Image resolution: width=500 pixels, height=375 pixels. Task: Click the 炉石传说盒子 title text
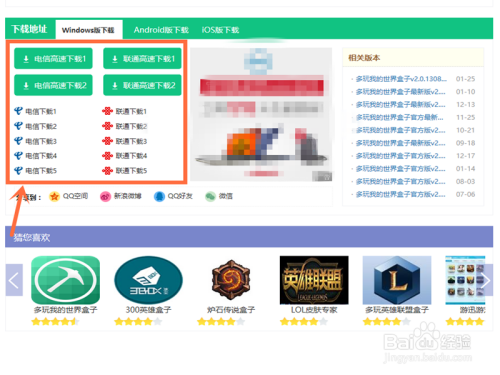231,310
